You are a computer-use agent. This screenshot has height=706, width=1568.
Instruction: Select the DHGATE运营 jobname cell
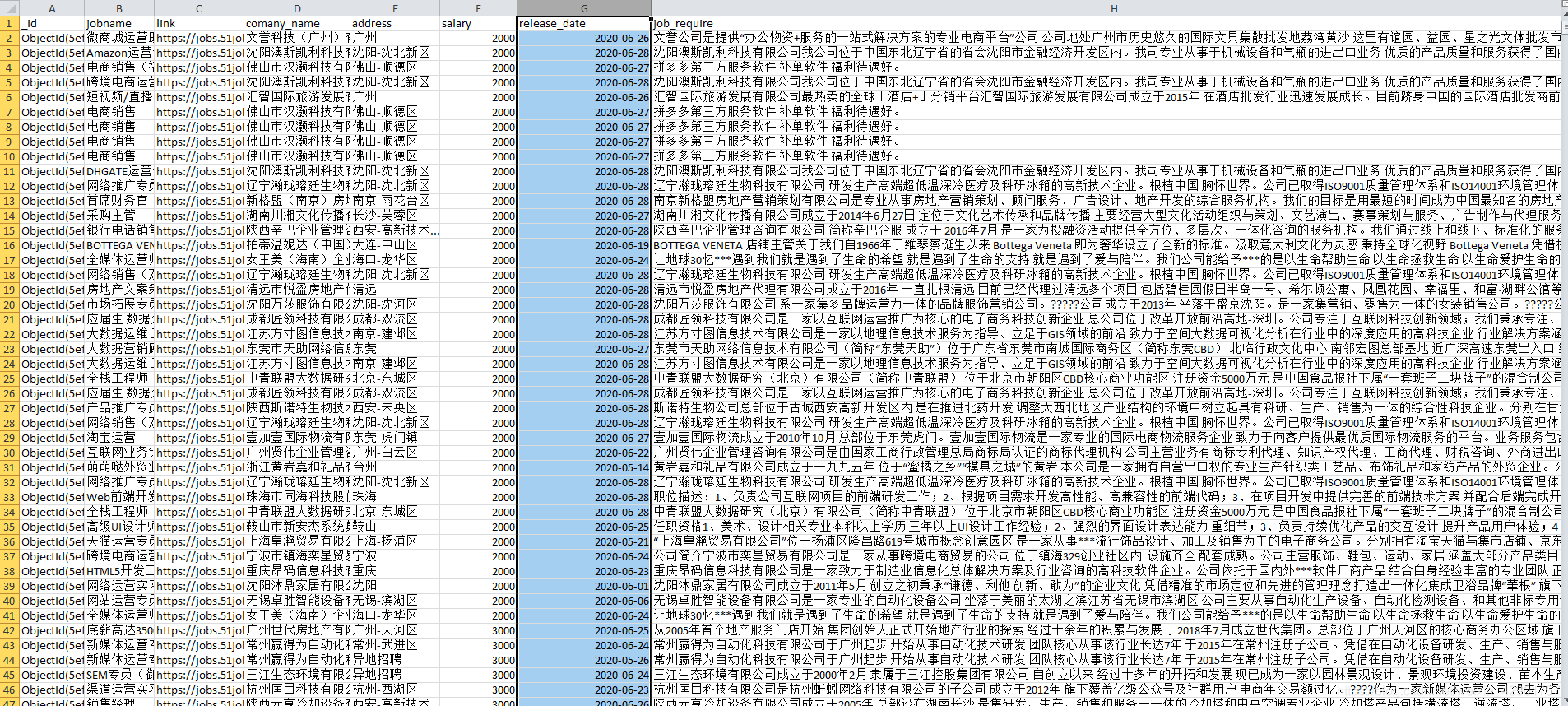click(119, 171)
